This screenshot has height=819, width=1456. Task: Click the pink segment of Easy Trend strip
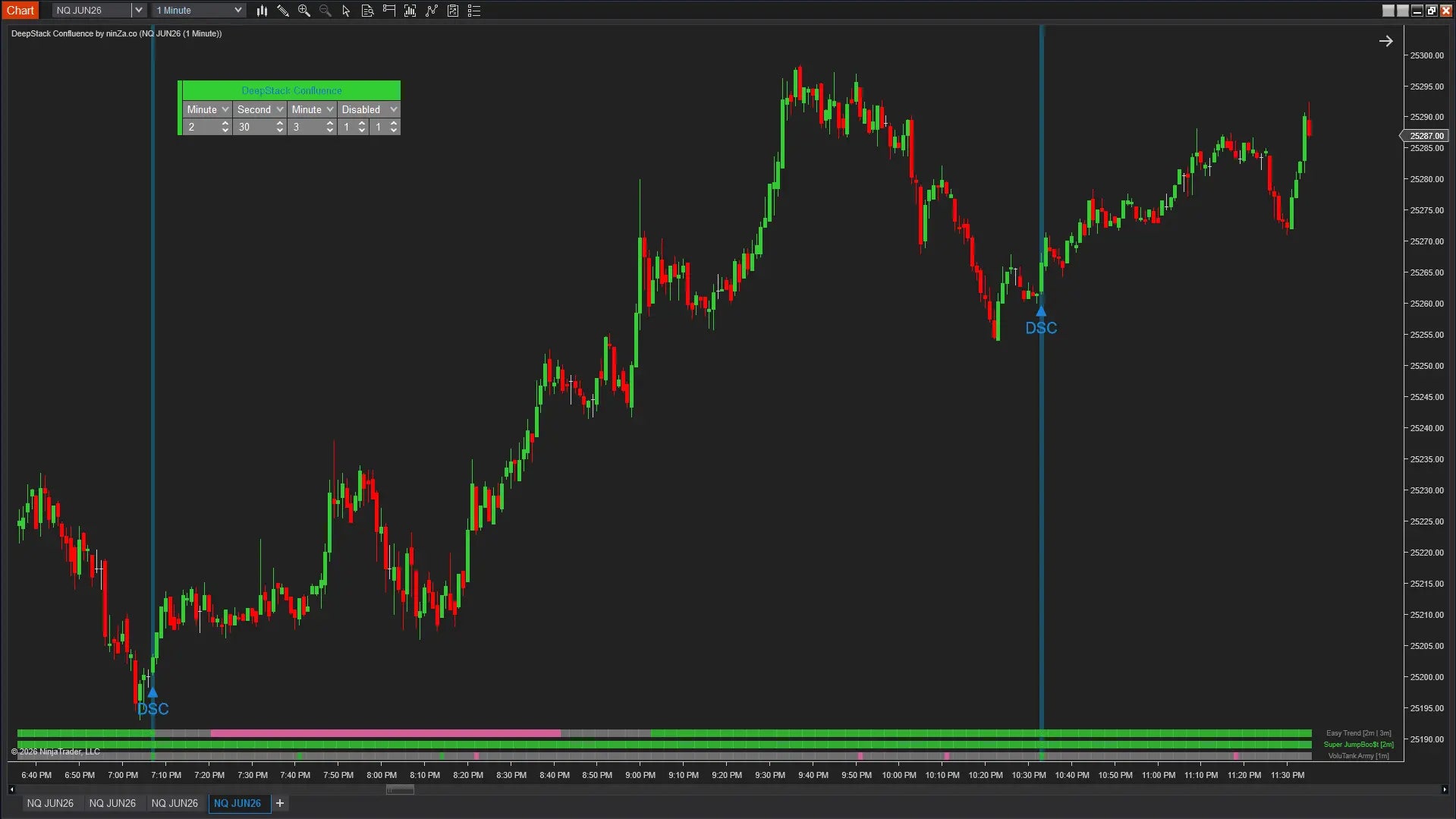385,733
